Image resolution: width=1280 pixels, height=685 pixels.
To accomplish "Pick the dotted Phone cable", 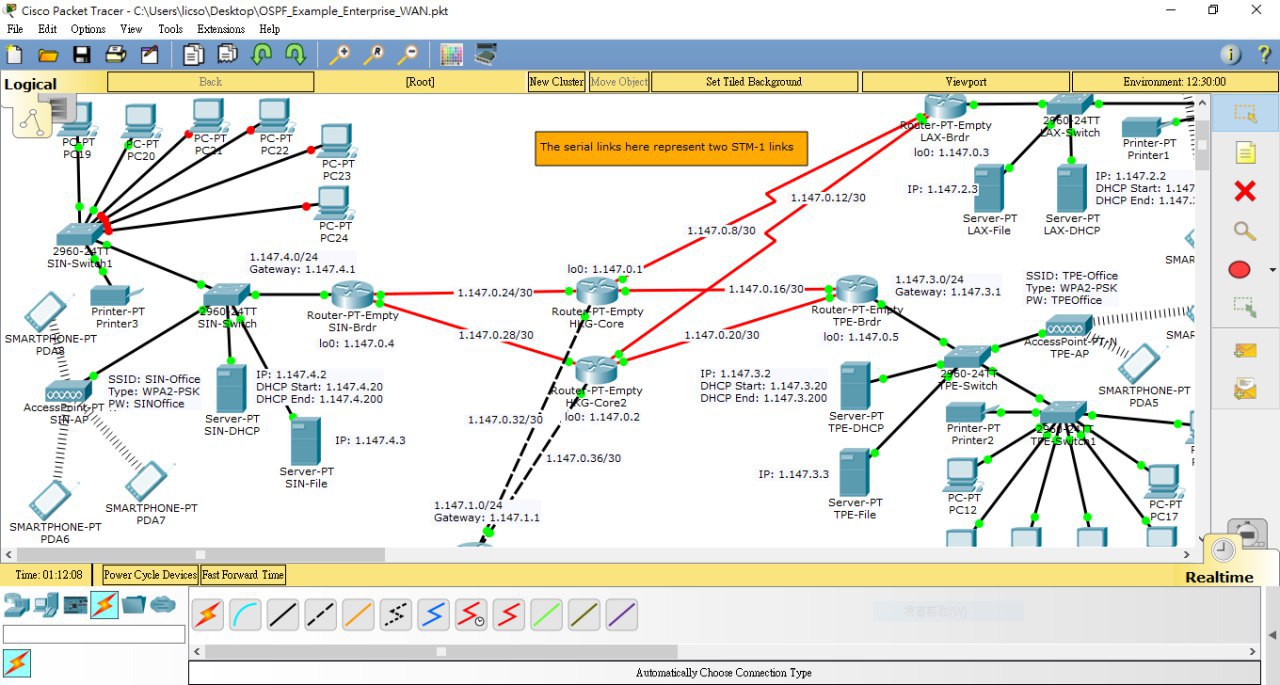I will tap(396, 615).
